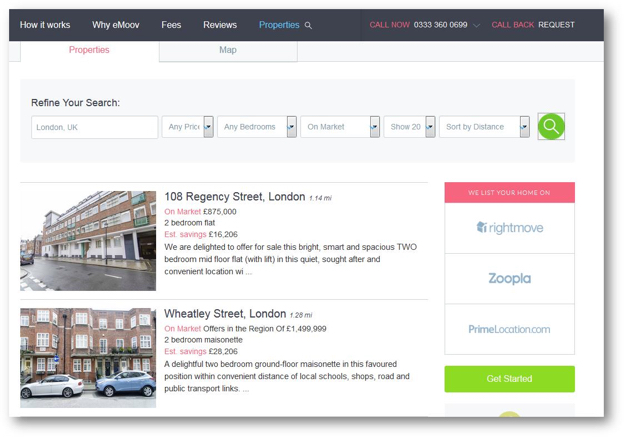Open Wheatley Street property photo

click(88, 357)
